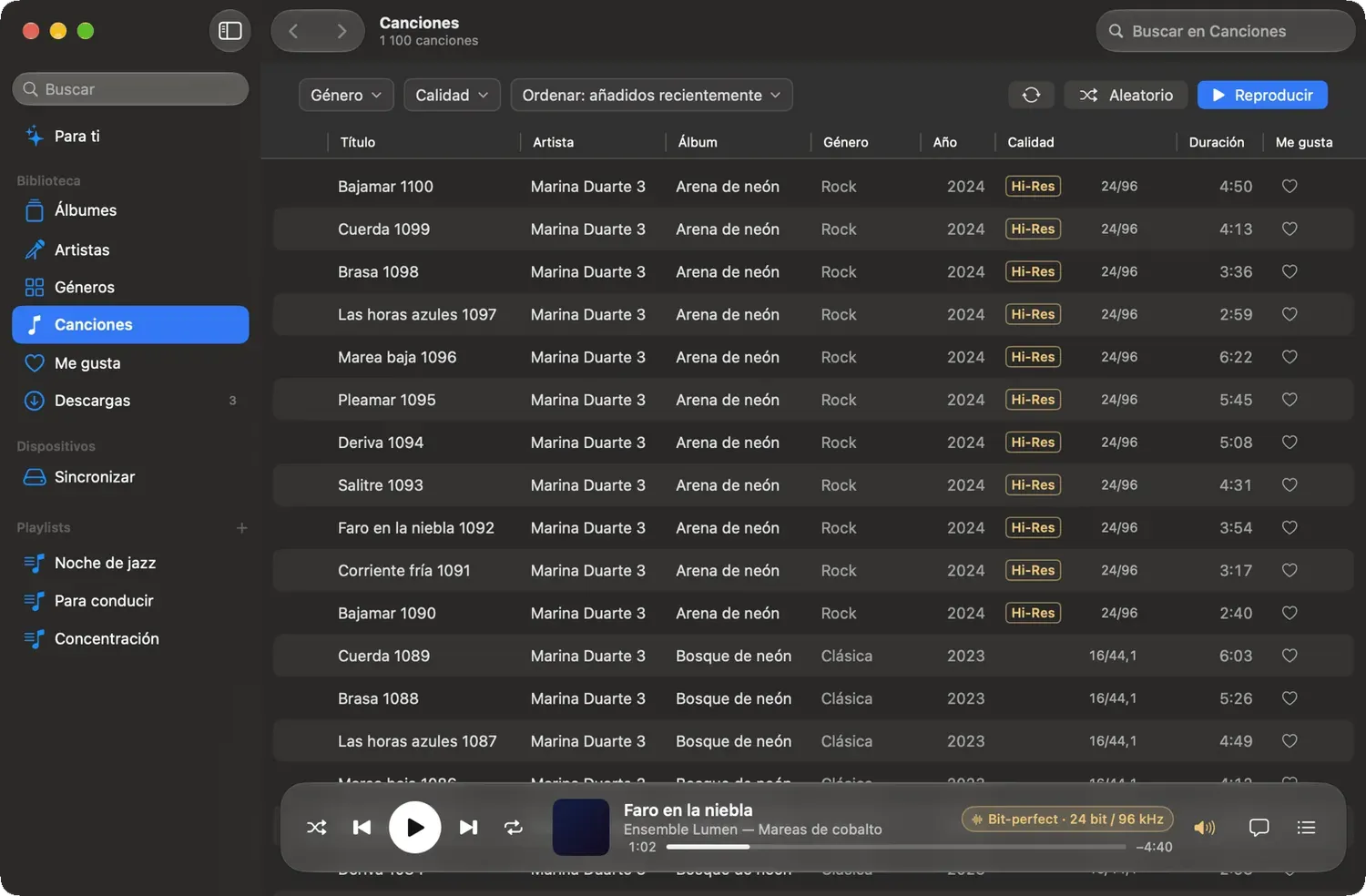Click the Reproducir button
The image size is (1366, 896).
click(x=1262, y=95)
